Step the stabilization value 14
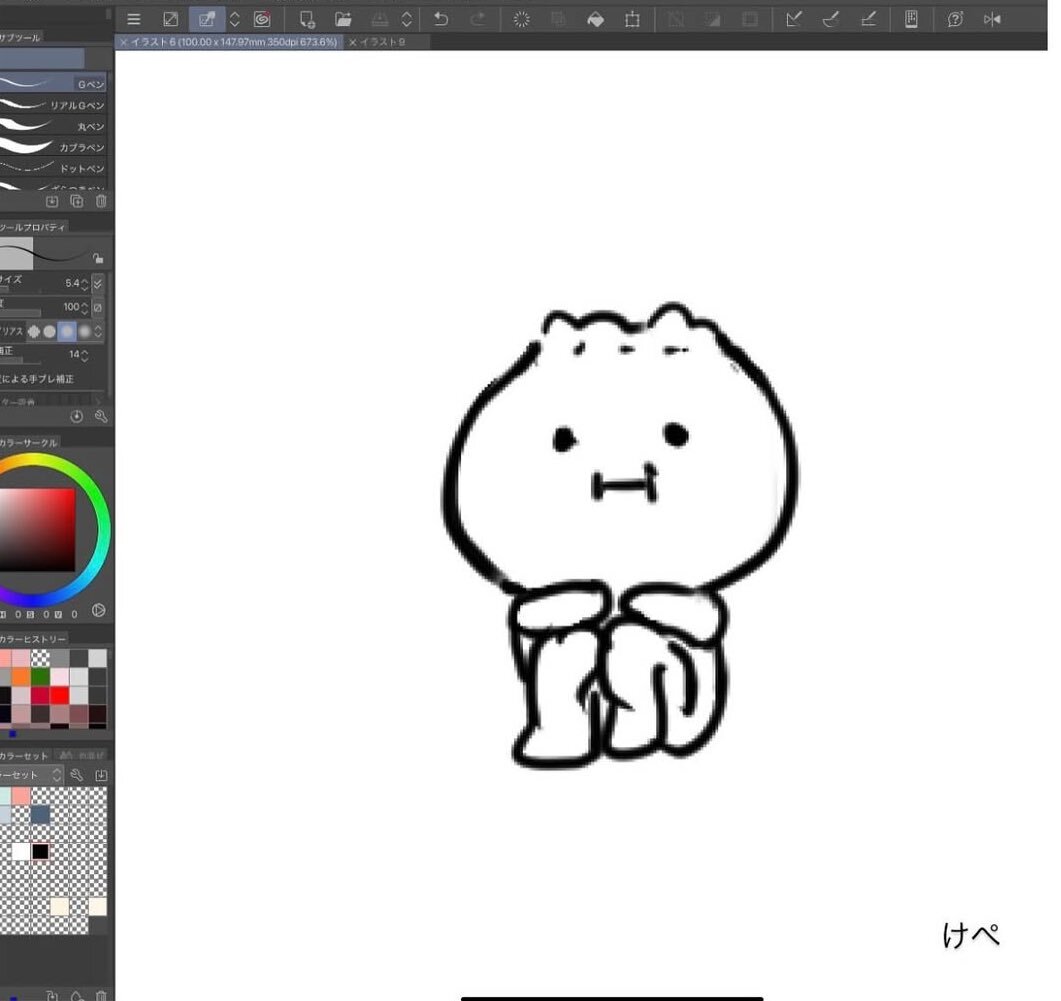 click(85, 355)
